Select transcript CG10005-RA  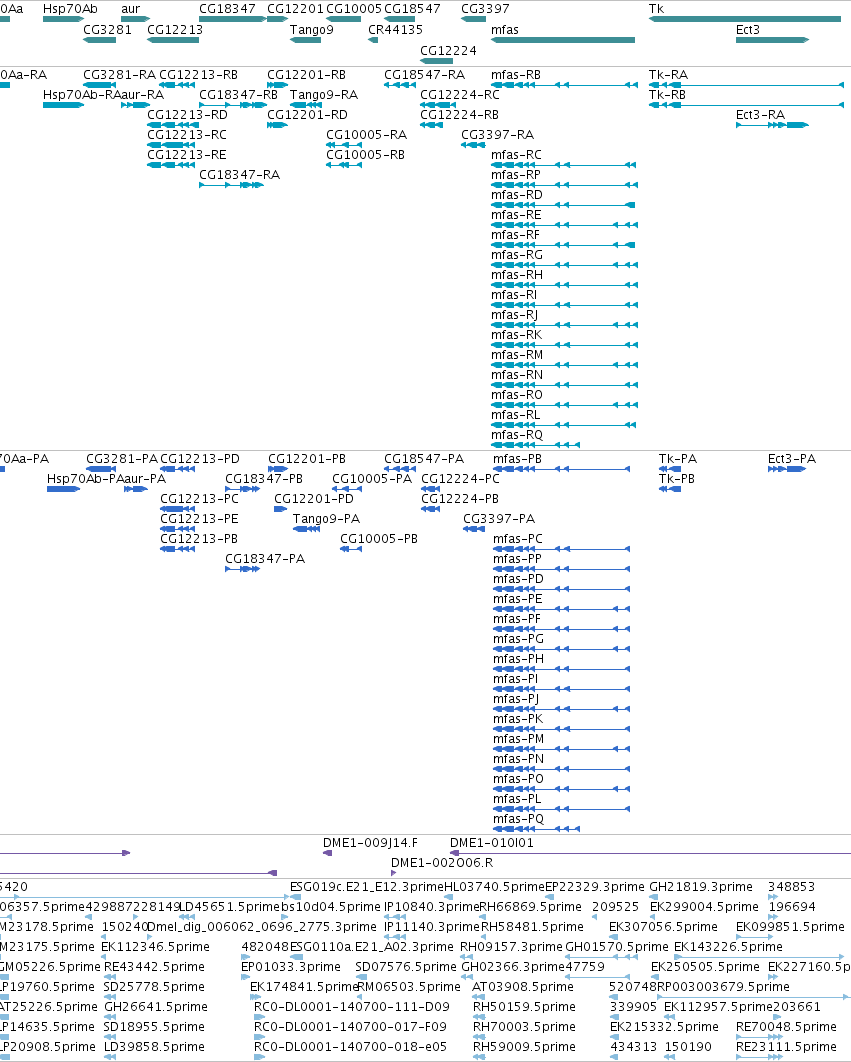pyautogui.click(x=367, y=135)
